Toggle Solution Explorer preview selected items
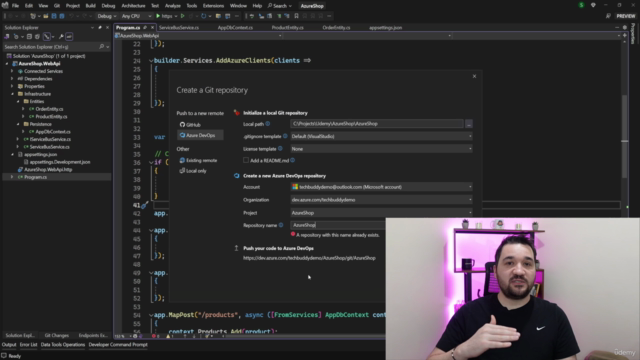Viewport: 640px width, 360px height. [69, 37]
